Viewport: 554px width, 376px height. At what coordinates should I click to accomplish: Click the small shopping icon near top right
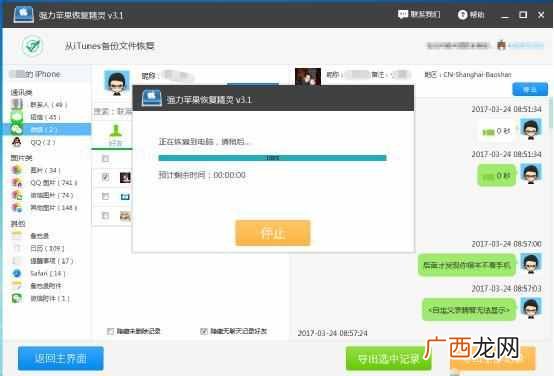[x=501, y=45]
